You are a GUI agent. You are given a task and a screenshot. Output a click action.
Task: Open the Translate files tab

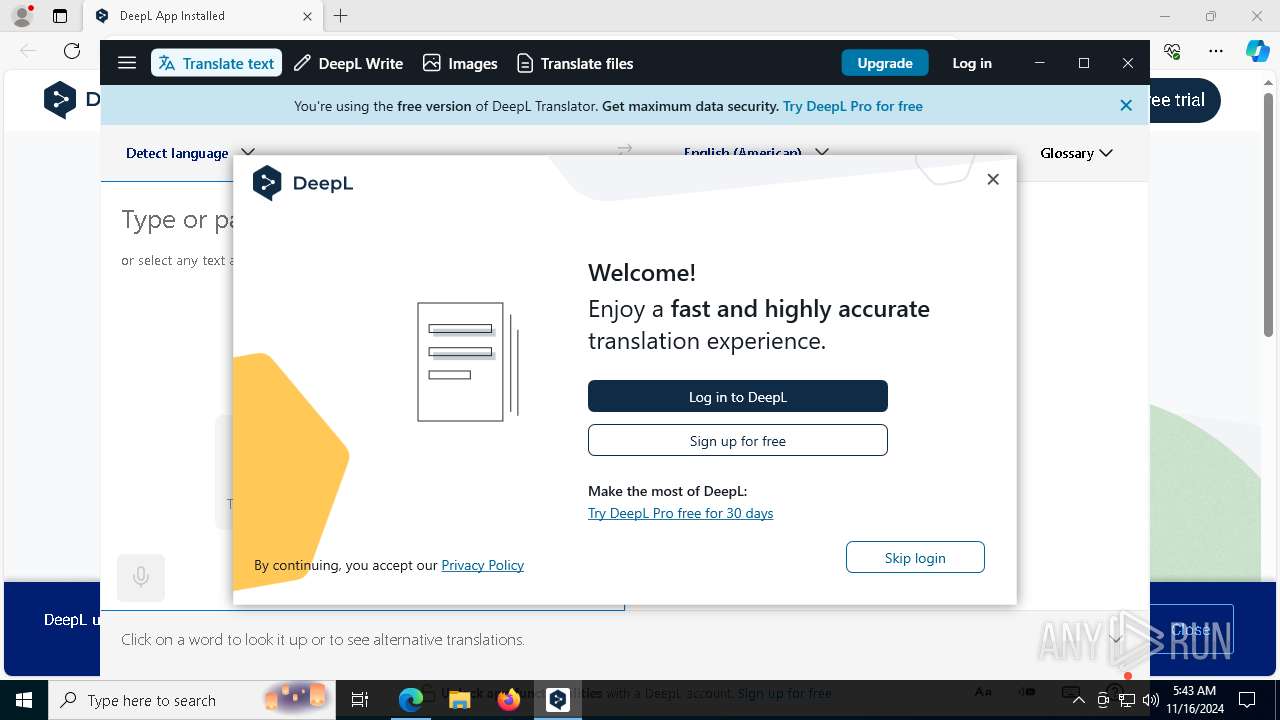(x=575, y=63)
